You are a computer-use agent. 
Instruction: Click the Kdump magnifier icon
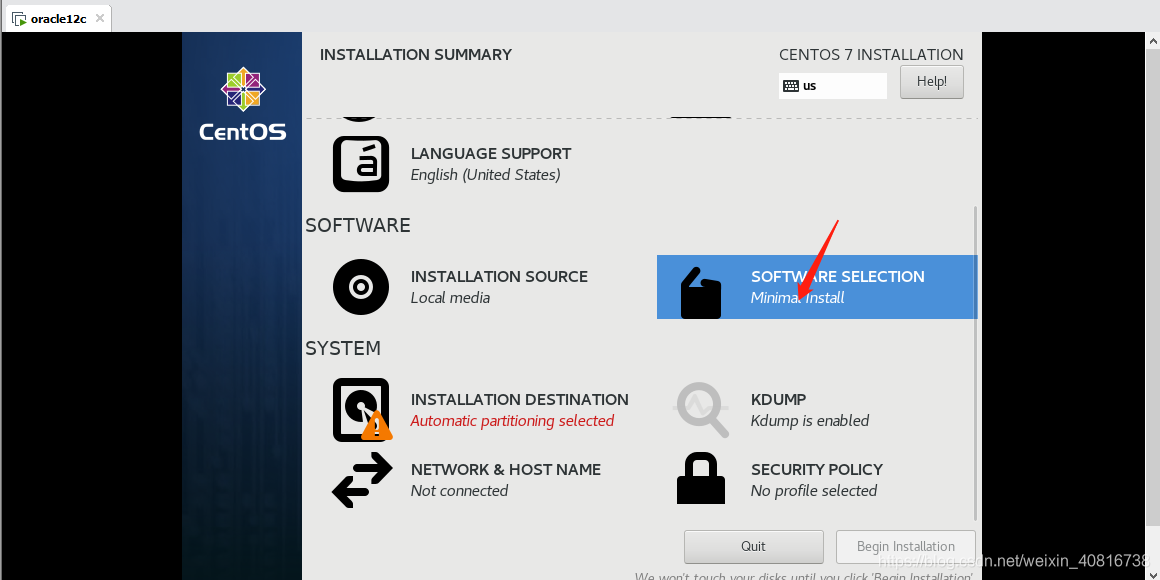(701, 410)
